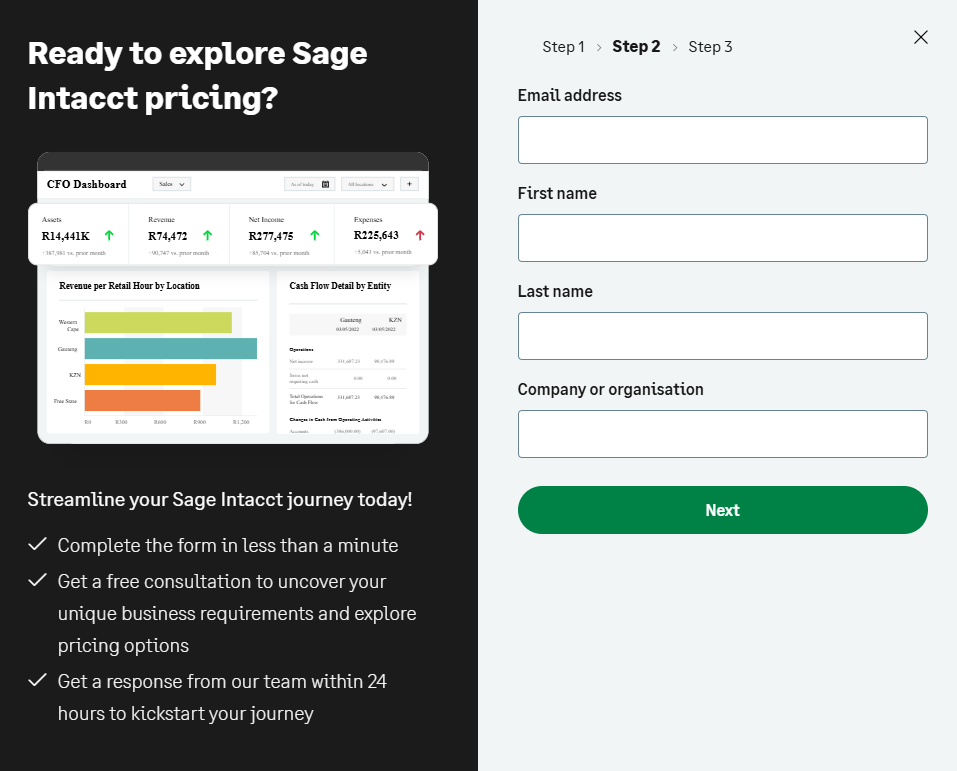The height and width of the screenshot is (771, 957).
Task: Select the Step 2 breadcrumb
Action: click(x=636, y=47)
